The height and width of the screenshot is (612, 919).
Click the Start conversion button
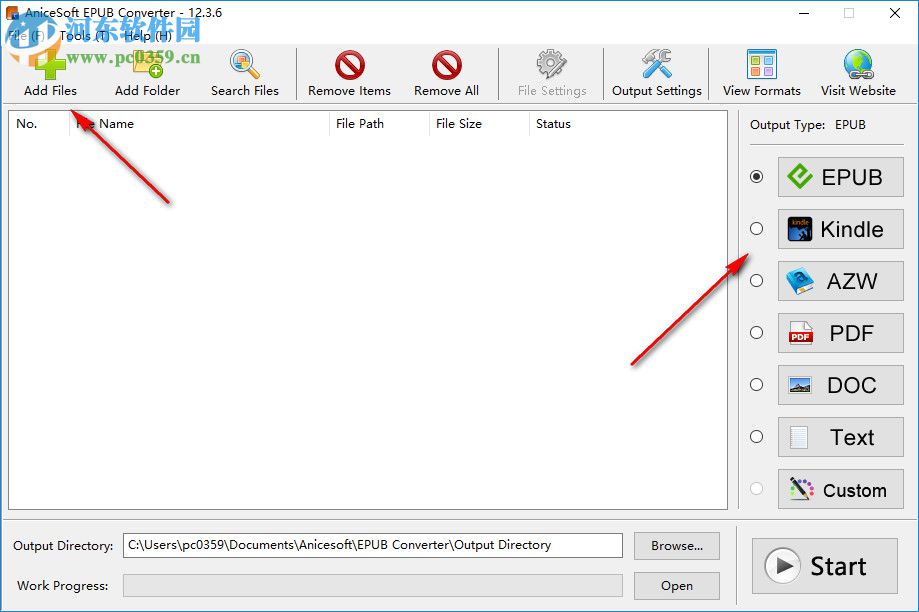click(825, 566)
